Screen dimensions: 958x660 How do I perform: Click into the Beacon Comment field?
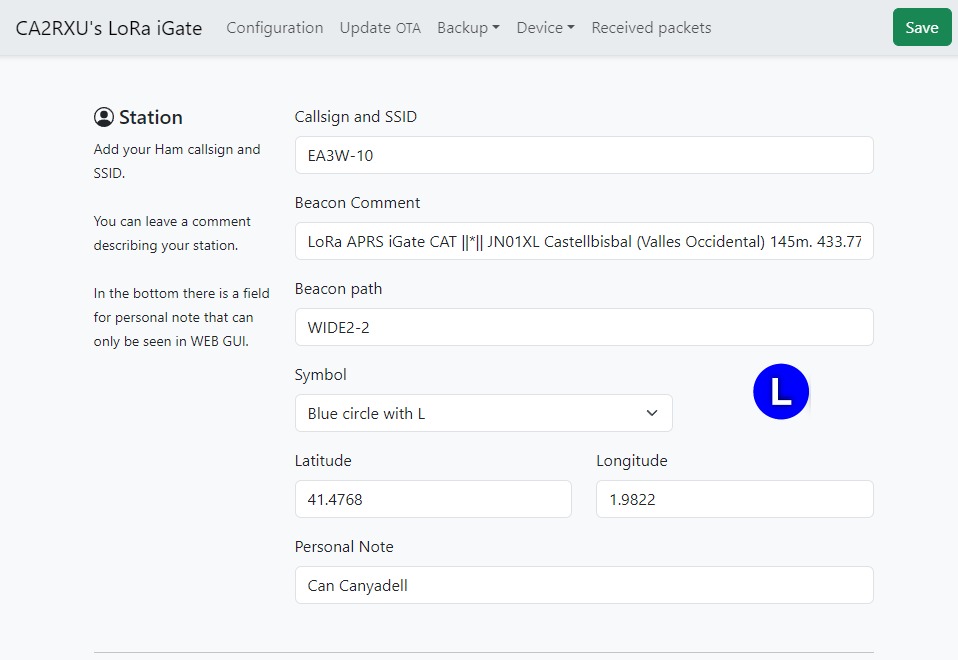click(583, 241)
